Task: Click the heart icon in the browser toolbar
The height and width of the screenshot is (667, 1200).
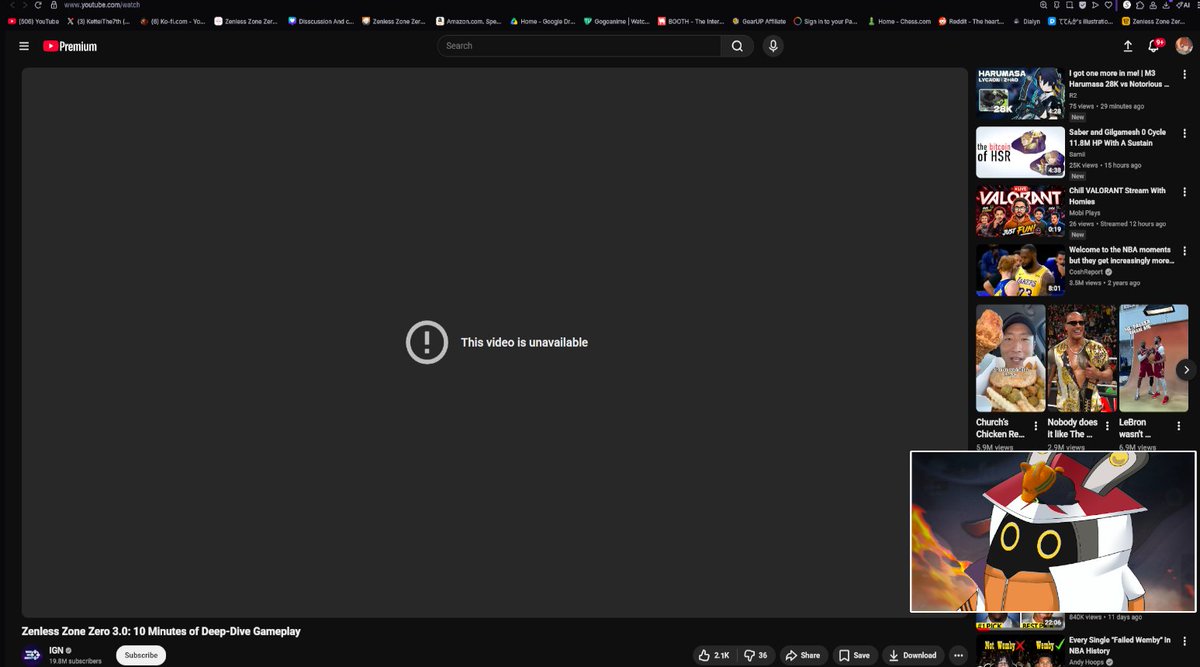Action: pyautogui.click(x=1109, y=5)
